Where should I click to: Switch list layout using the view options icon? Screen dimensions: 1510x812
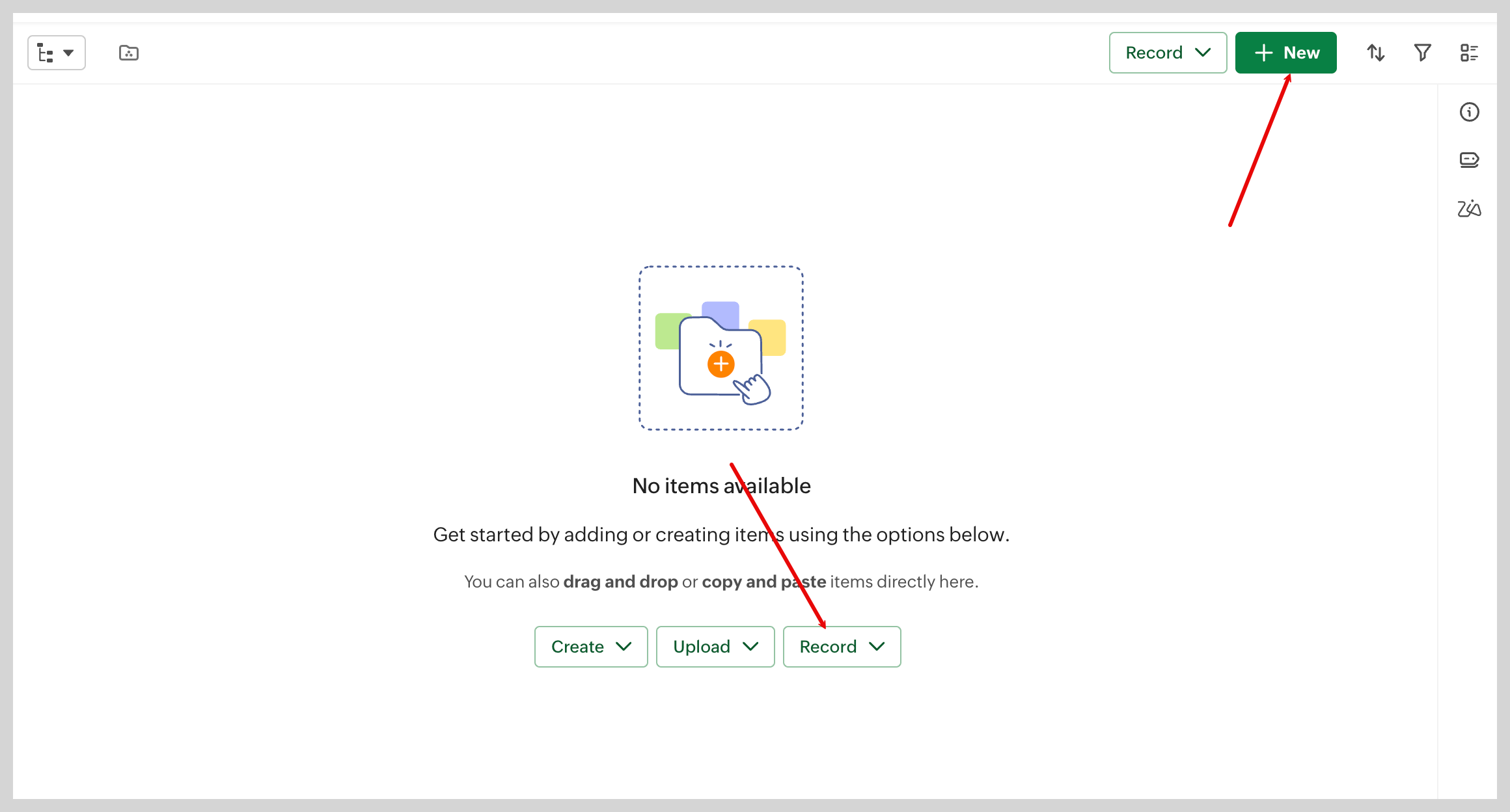coord(1470,53)
